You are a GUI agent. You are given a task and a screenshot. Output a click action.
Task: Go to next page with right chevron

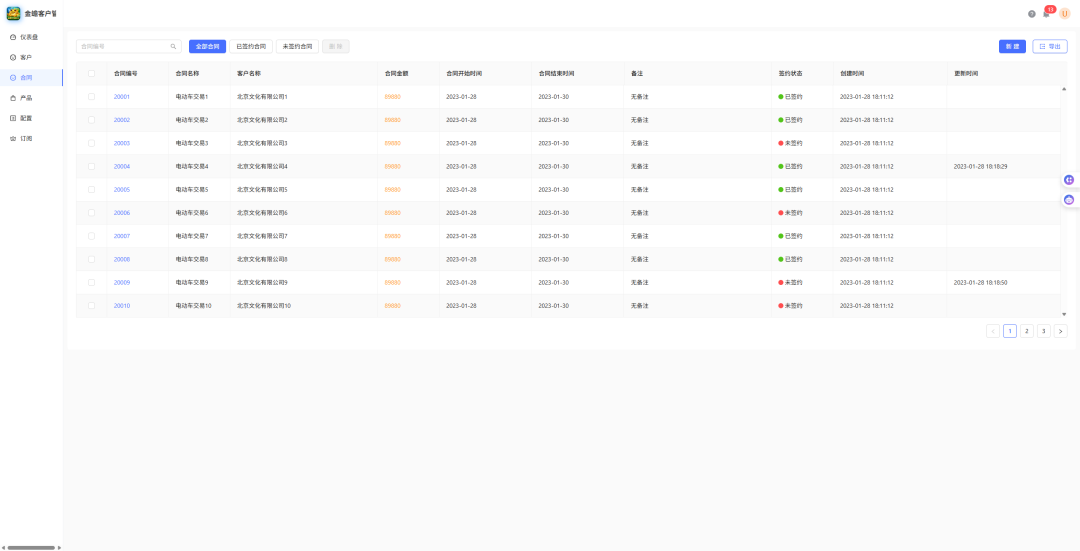click(x=1061, y=331)
